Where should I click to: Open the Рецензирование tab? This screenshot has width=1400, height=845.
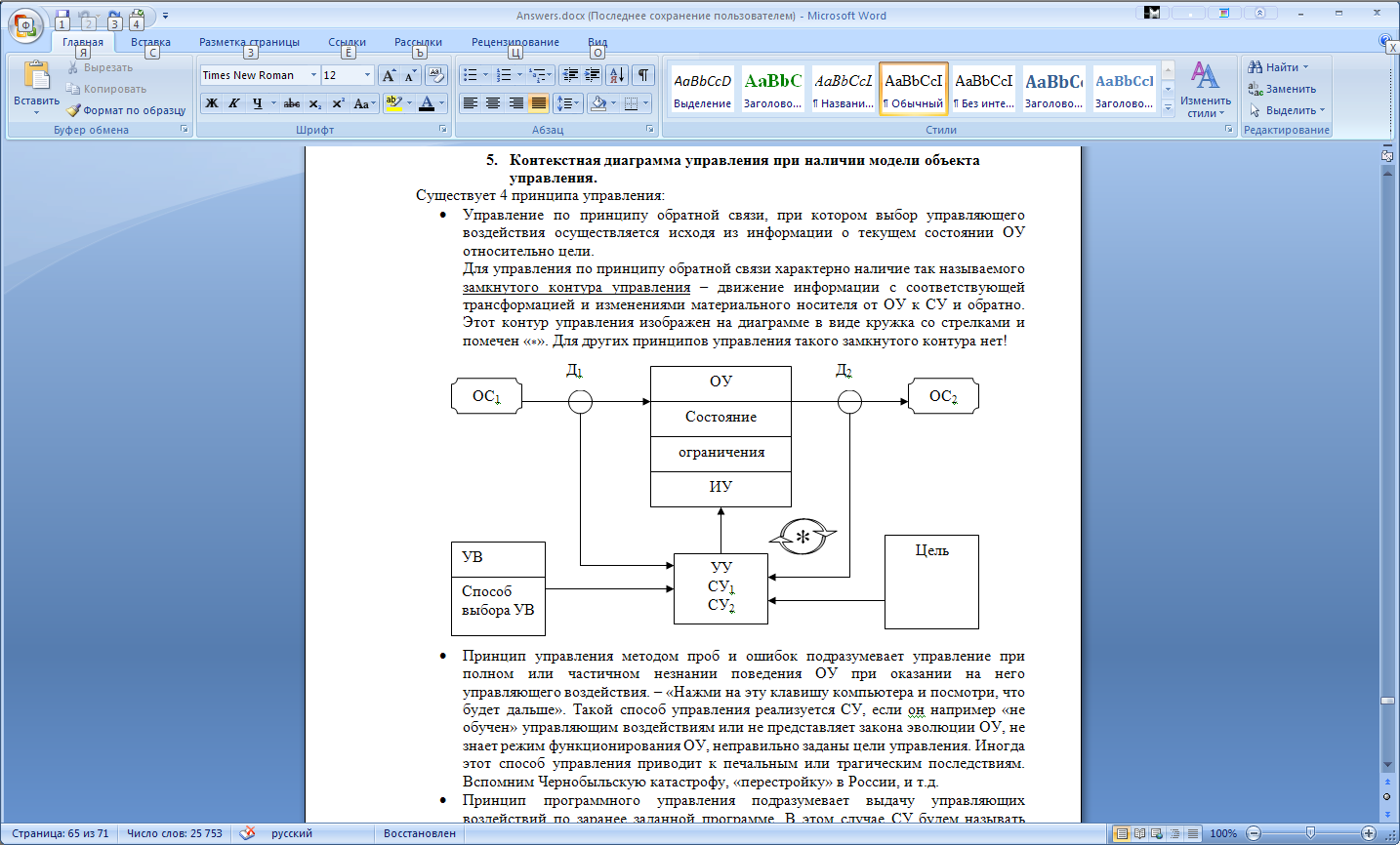pyautogui.click(x=515, y=42)
